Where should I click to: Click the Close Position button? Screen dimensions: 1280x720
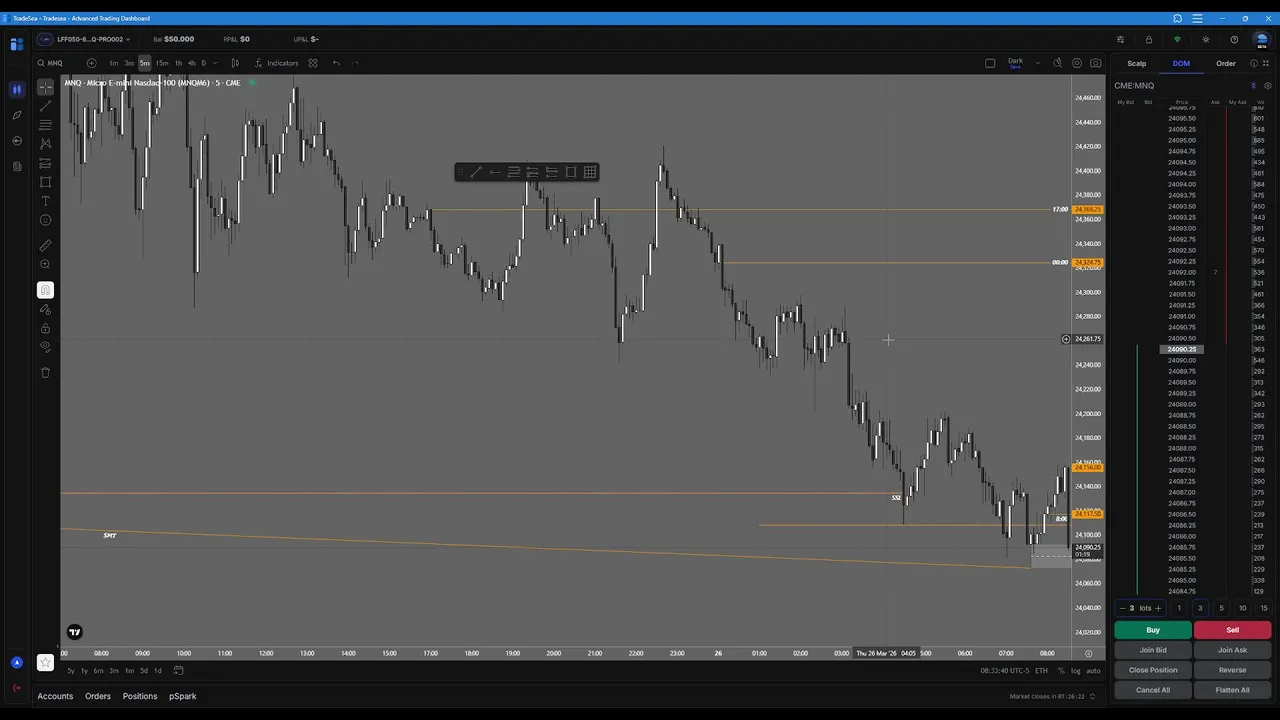click(1153, 670)
